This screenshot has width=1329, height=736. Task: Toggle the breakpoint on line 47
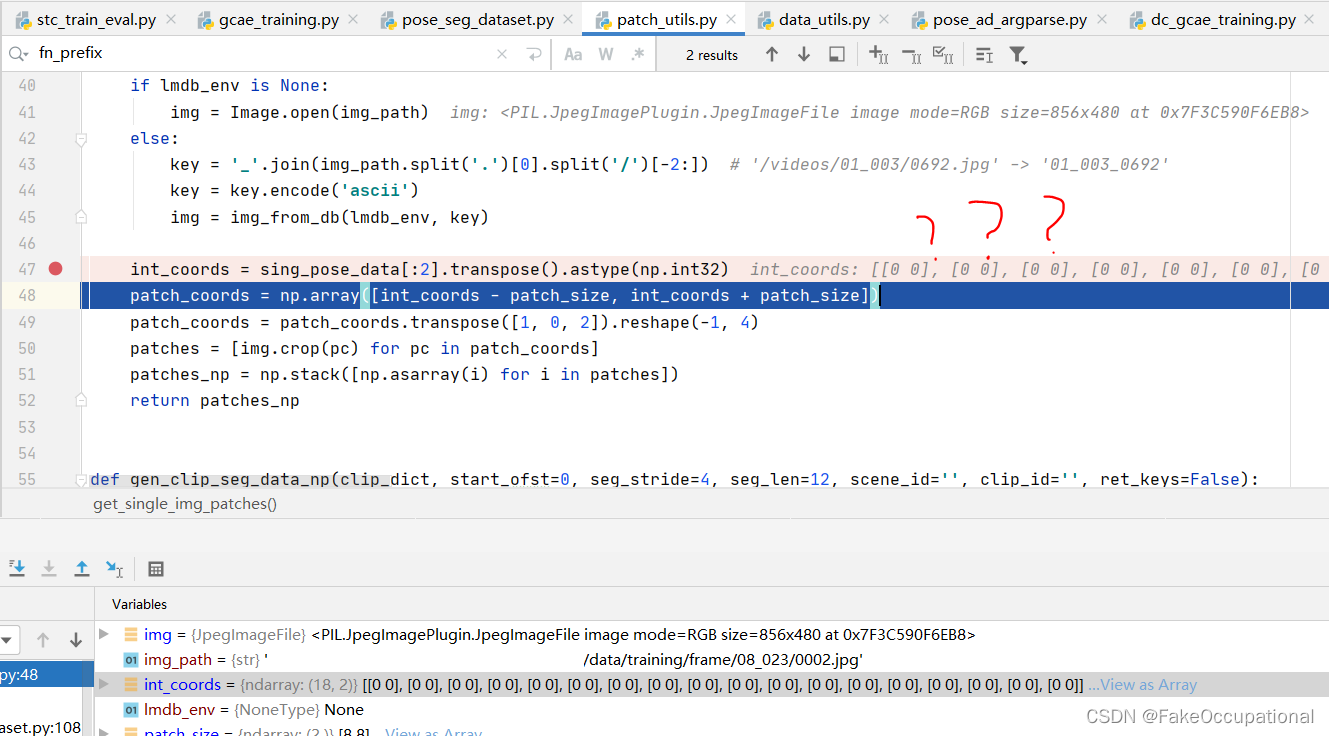tap(56, 269)
